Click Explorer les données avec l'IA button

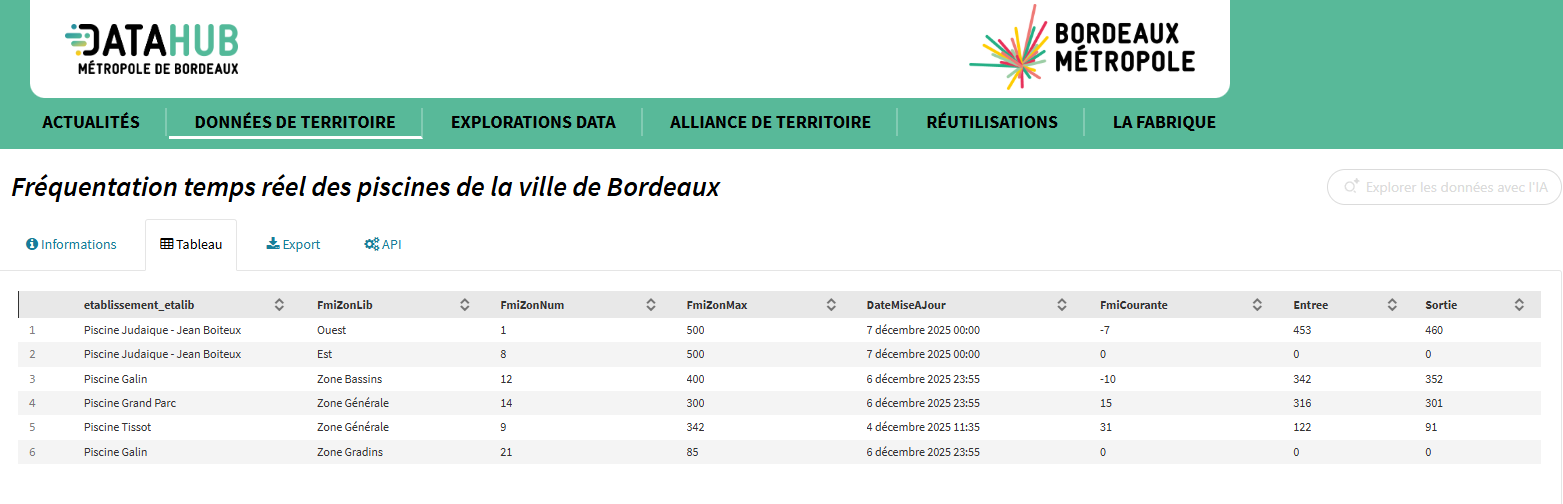click(1444, 187)
